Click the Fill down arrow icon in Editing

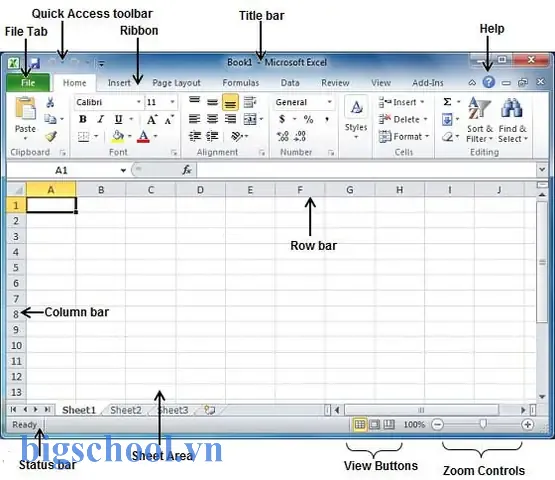tap(447, 119)
